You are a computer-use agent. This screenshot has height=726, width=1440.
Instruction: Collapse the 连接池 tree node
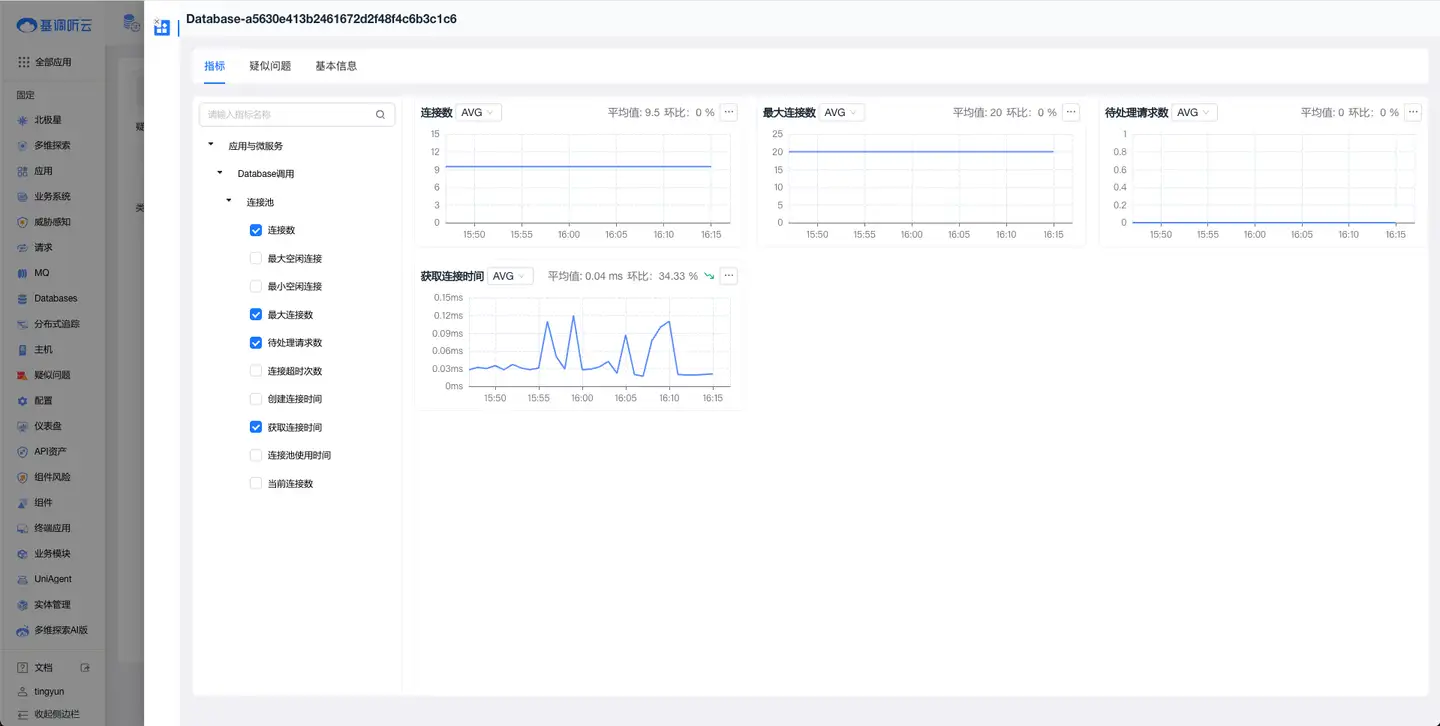coord(229,201)
